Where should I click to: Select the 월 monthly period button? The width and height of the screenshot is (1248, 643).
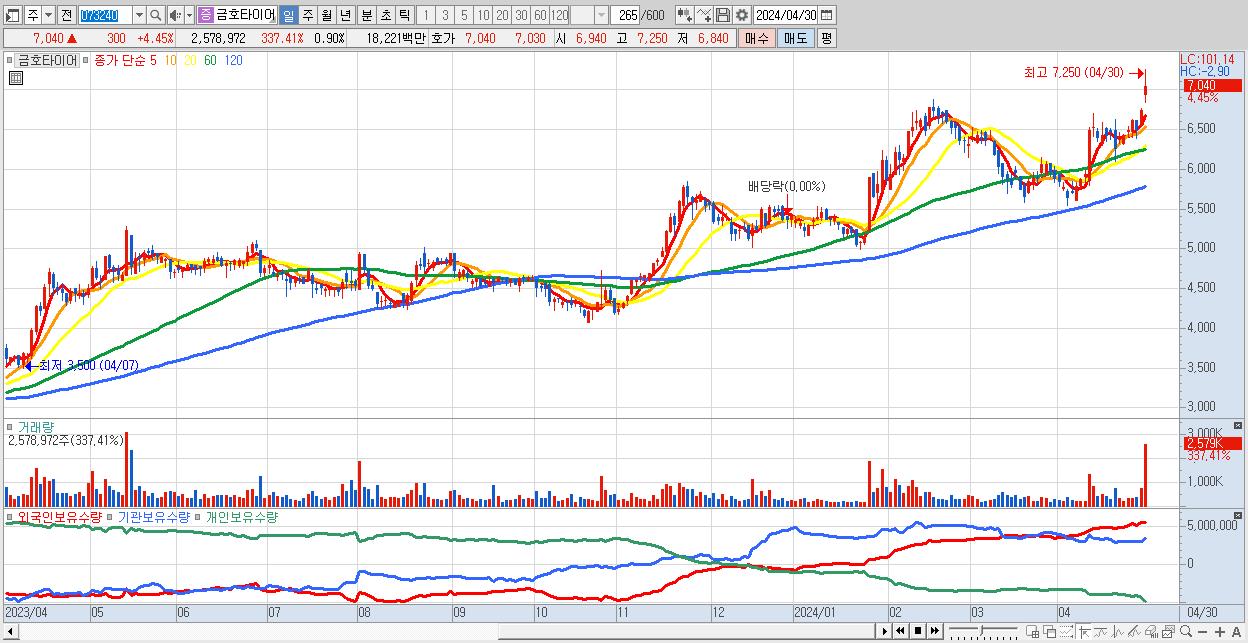coord(326,15)
